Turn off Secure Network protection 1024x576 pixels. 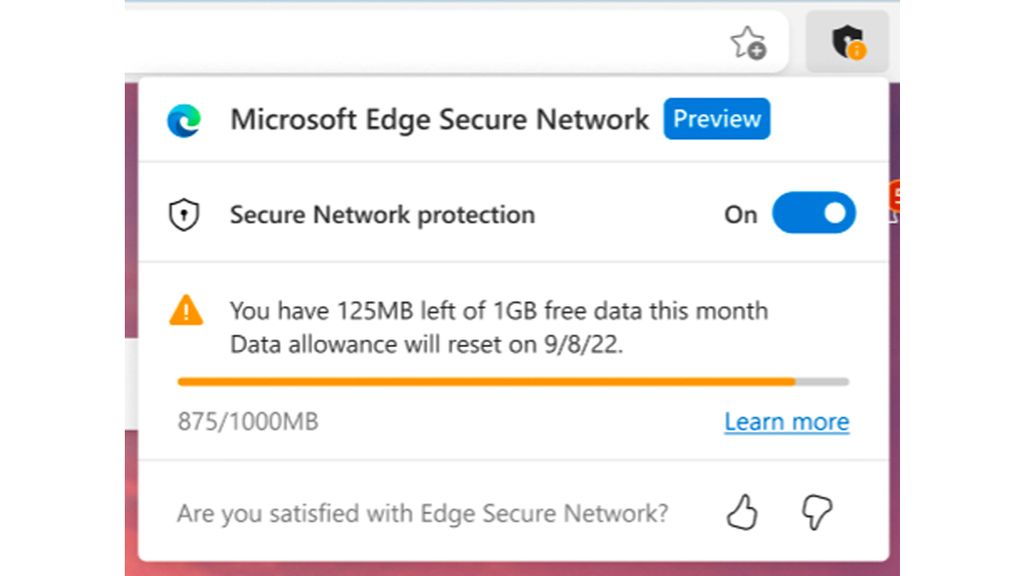(x=814, y=213)
